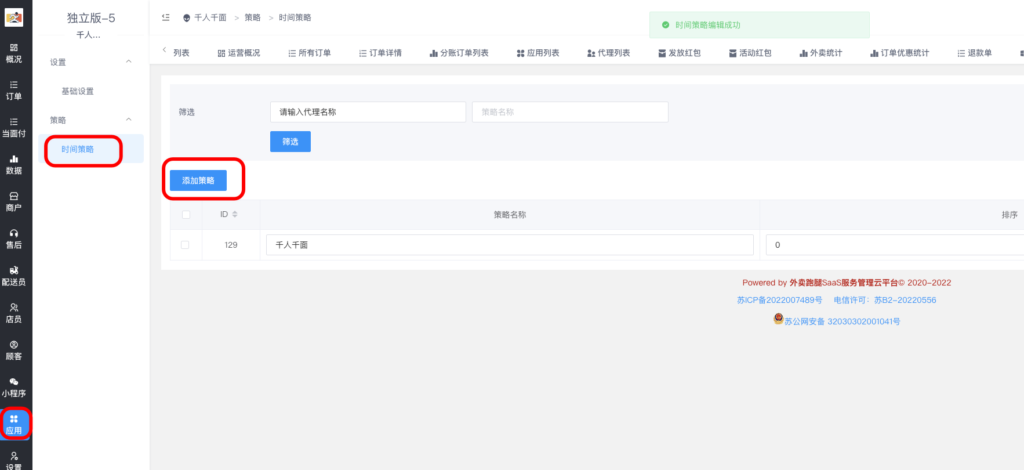The image size is (1024, 470).
Task: Switch to the 所有订单 tab
Action: [x=310, y=53]
